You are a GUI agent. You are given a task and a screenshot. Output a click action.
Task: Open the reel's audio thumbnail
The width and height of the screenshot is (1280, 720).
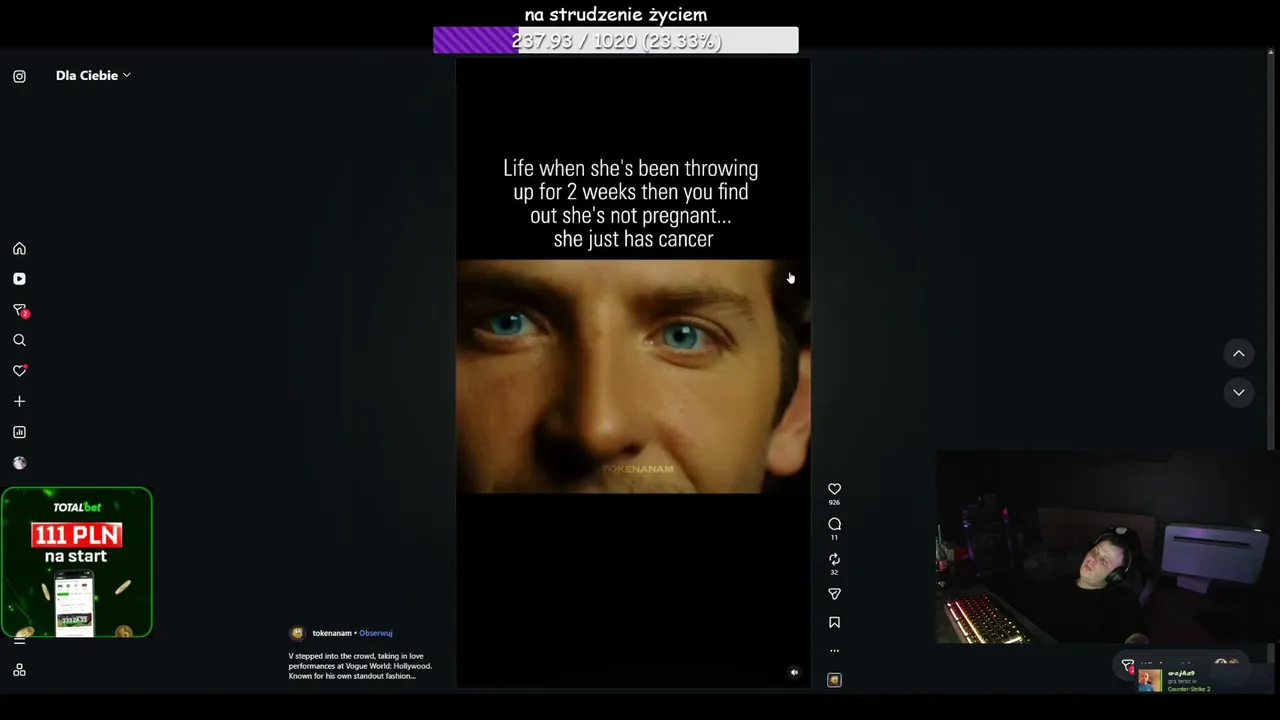(834, 680)
